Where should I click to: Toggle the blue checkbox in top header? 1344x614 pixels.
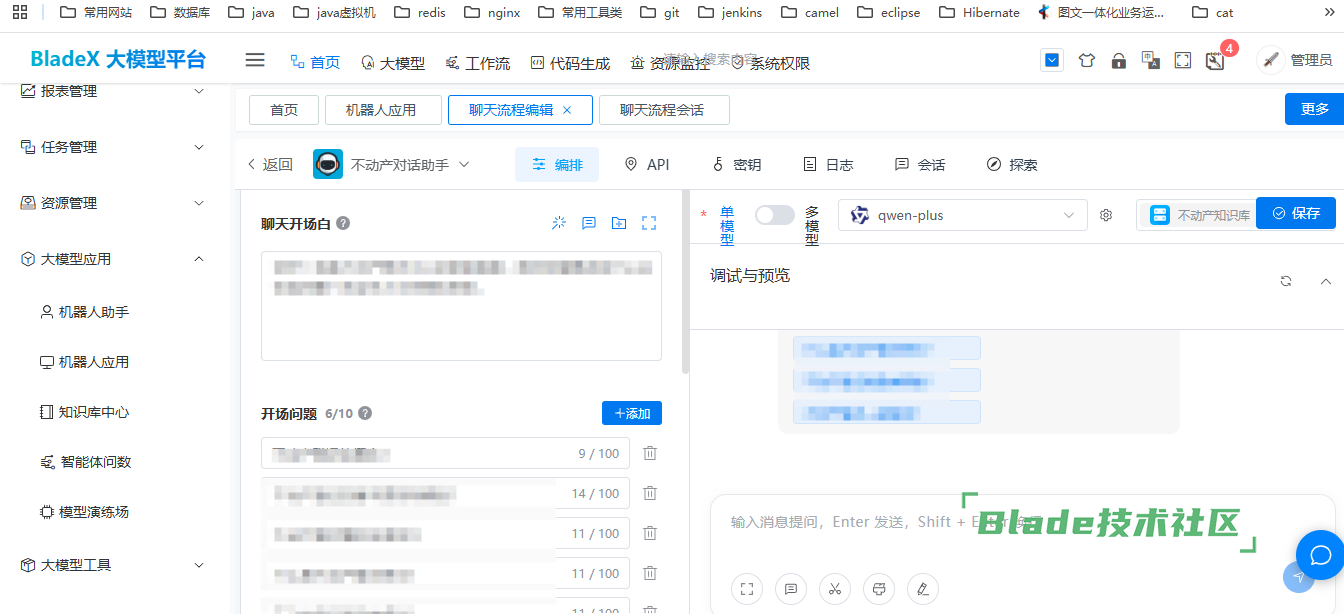point(1052,61)
